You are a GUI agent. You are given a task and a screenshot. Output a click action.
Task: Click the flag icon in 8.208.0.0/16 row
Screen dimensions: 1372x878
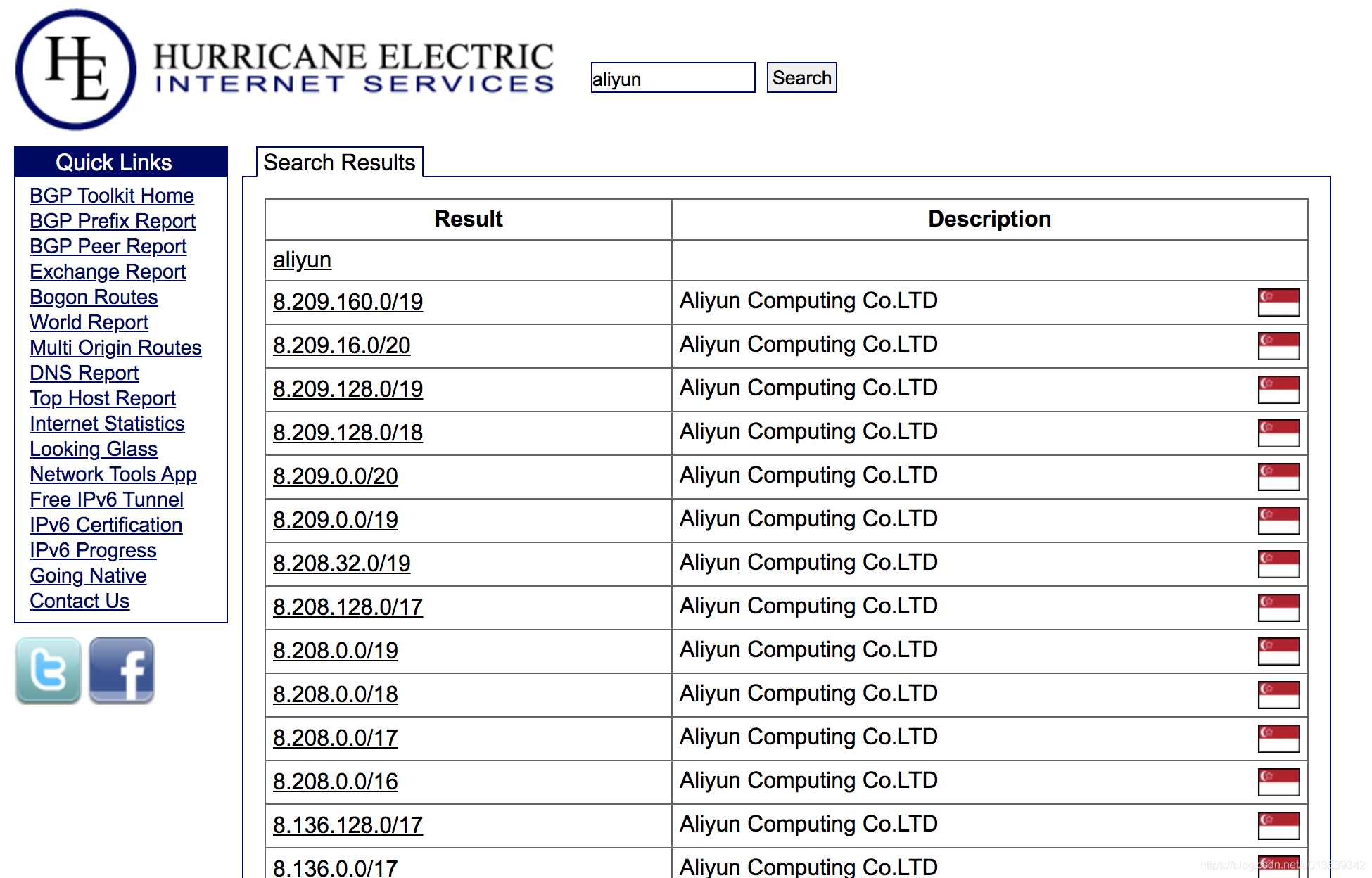tap(1278, 782)
